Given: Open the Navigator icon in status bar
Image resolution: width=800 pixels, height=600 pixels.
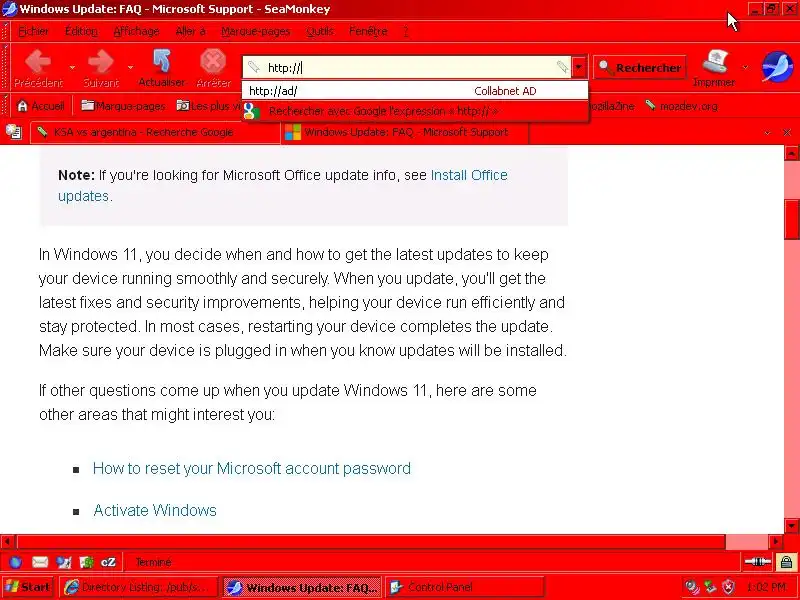Looking at the screenshot, I should click(x=15, y=562).
